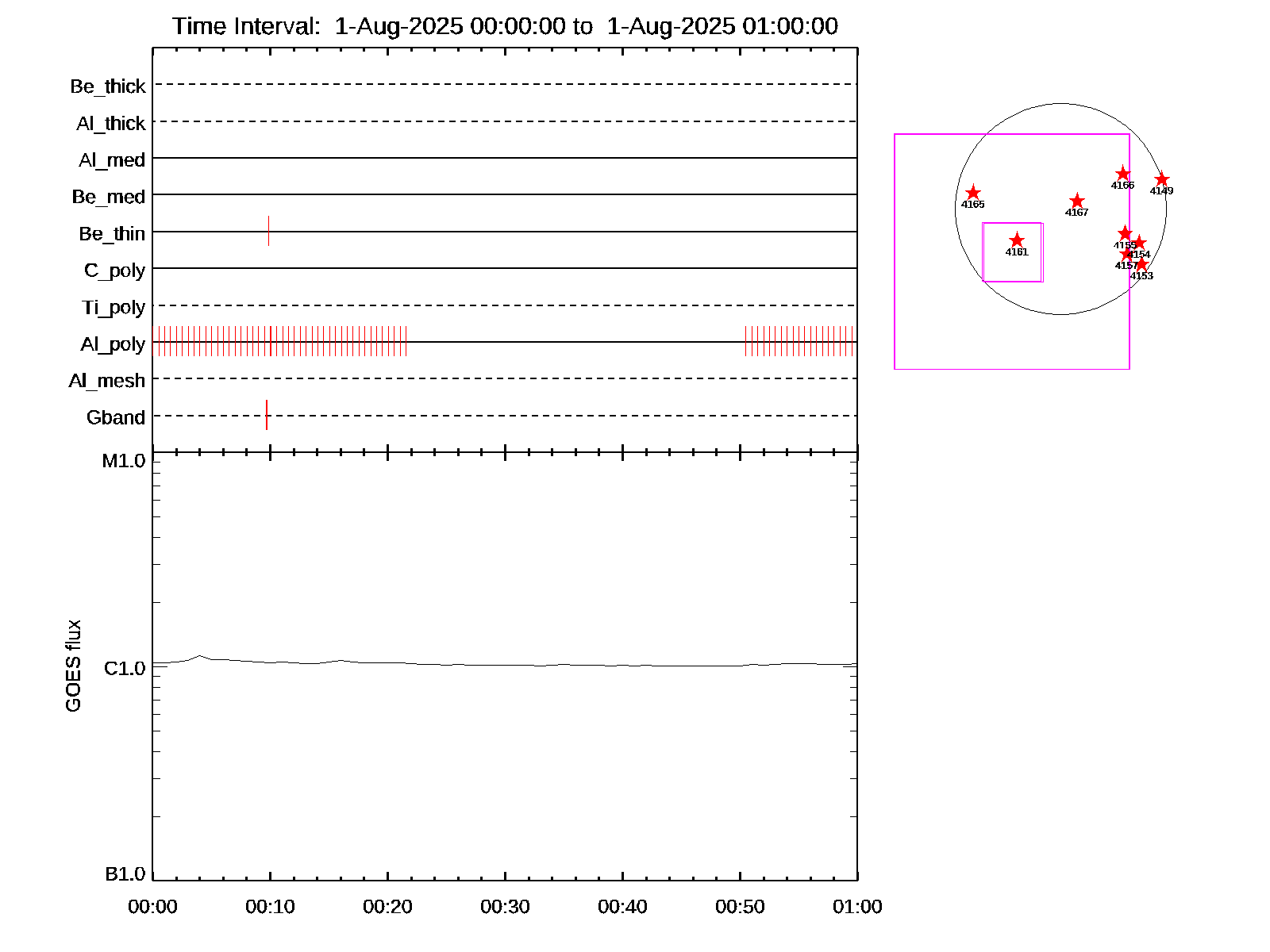
Task: Click the Be_thick filter label
Action: tap(108, 86)
